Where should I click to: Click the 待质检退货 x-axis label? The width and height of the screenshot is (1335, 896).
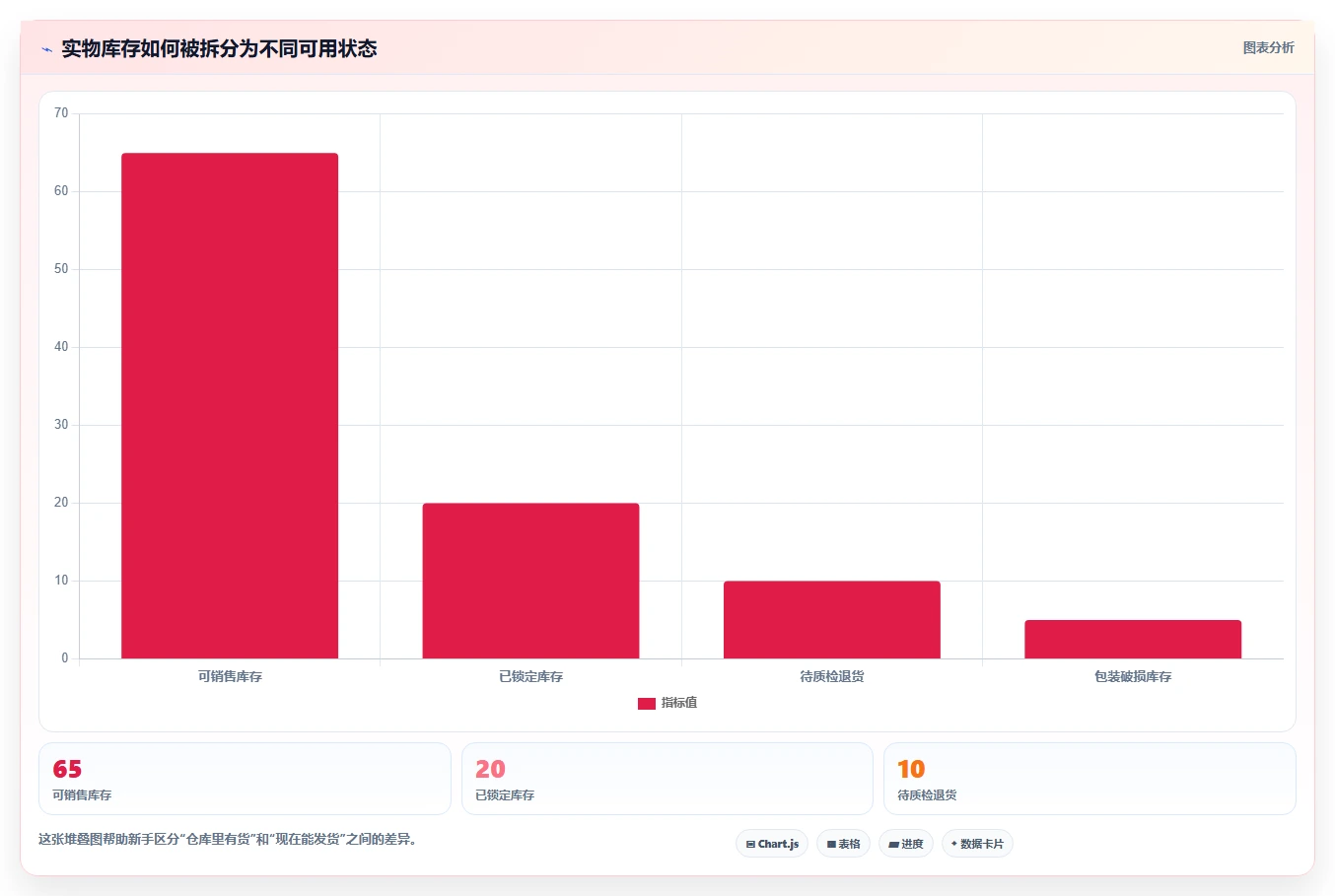(832, 676)
